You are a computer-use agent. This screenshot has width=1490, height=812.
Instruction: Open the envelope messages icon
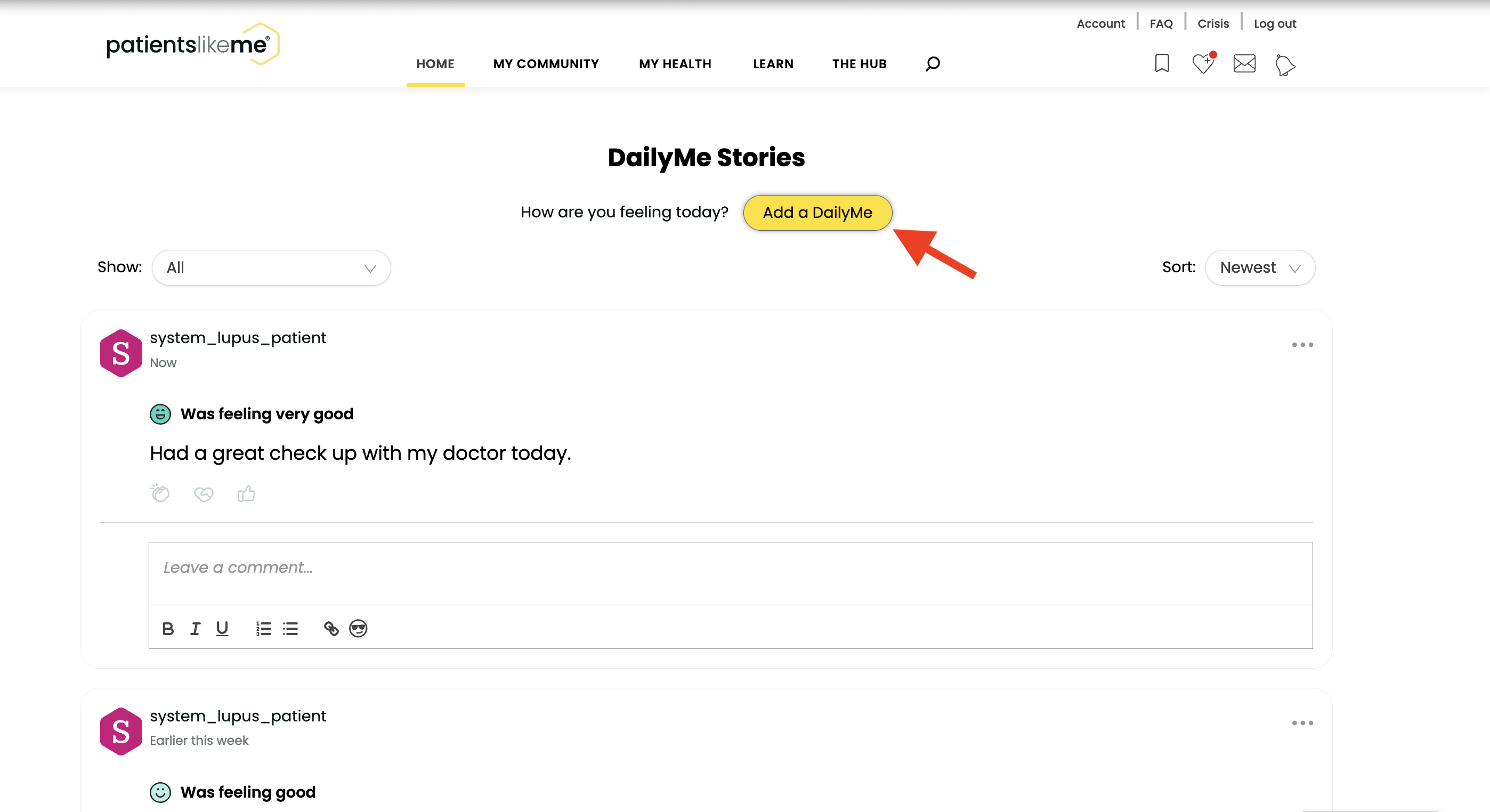pos(1244,63)
